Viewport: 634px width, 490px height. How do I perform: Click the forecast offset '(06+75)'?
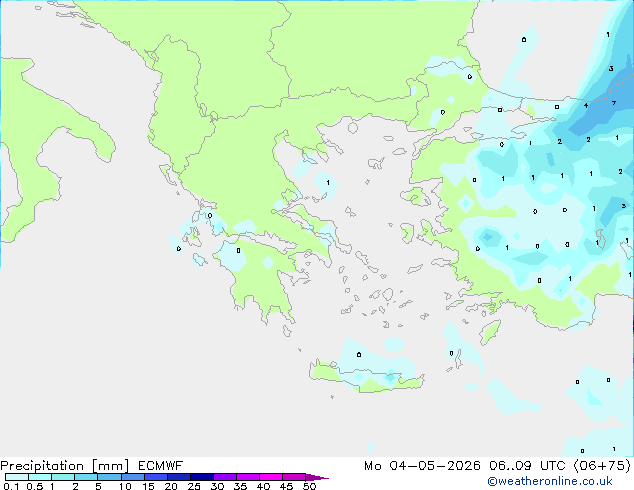tap(602, 466)
